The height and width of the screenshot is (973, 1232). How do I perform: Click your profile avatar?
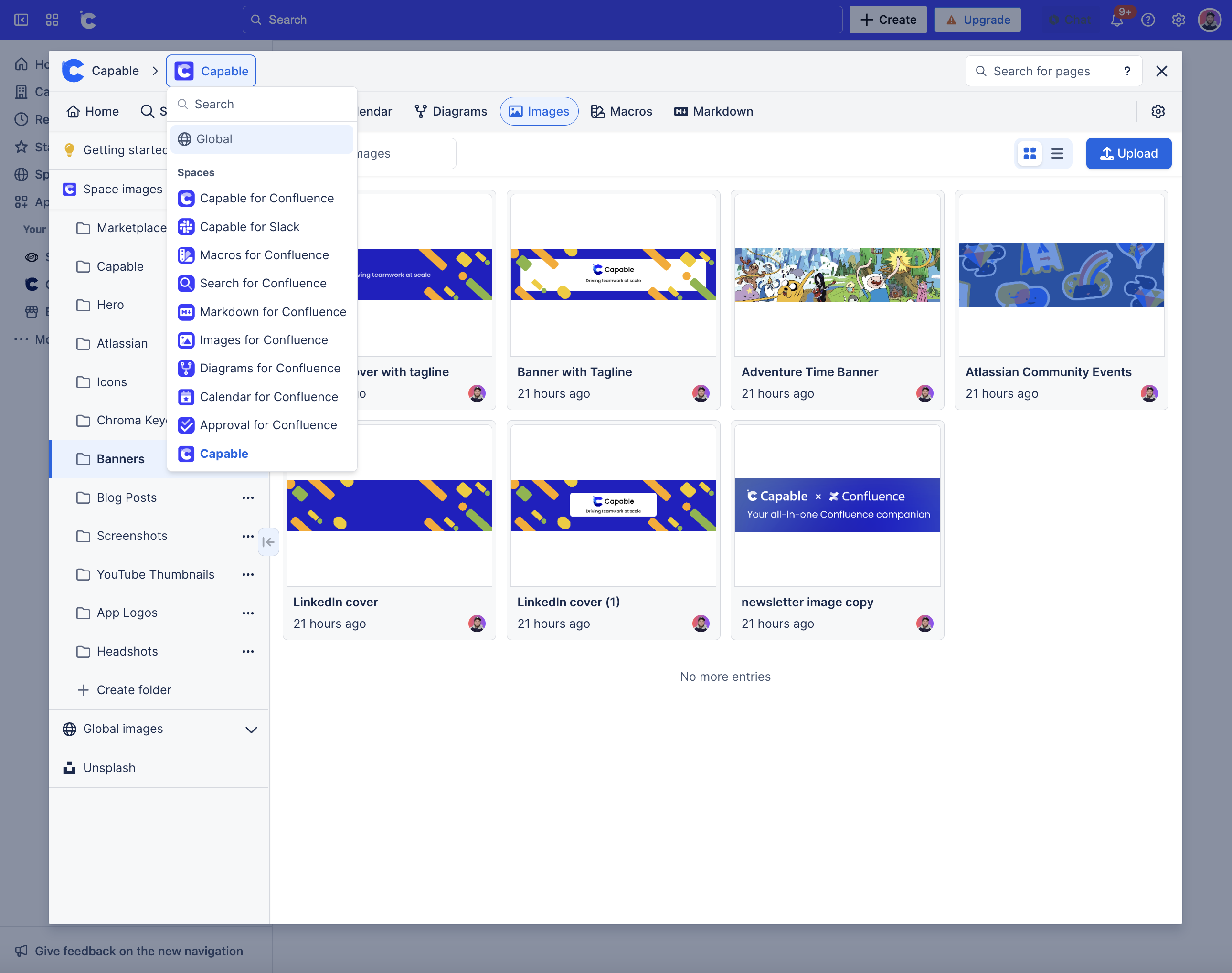coord(1209,20)
